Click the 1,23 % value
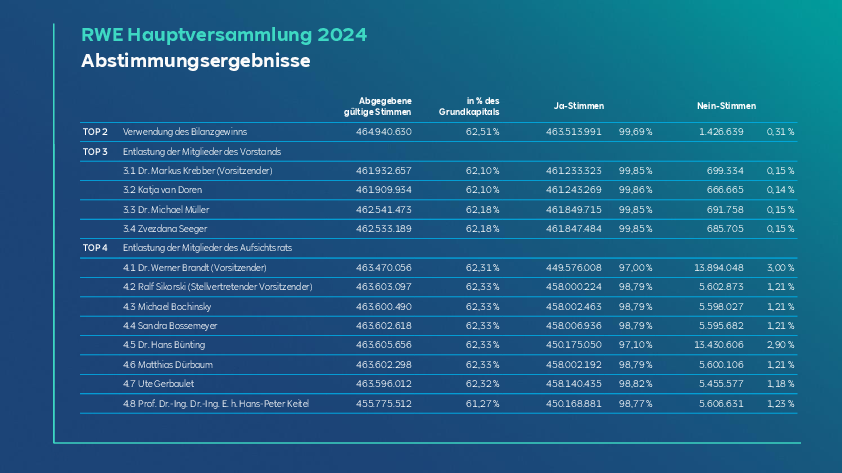Screen dimensions: 842x473 (x=780, y=404)
